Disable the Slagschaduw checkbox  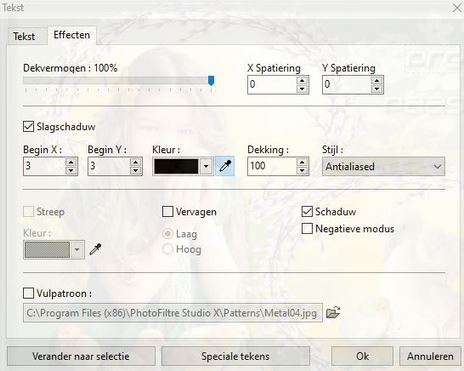[x=28, y=127]
